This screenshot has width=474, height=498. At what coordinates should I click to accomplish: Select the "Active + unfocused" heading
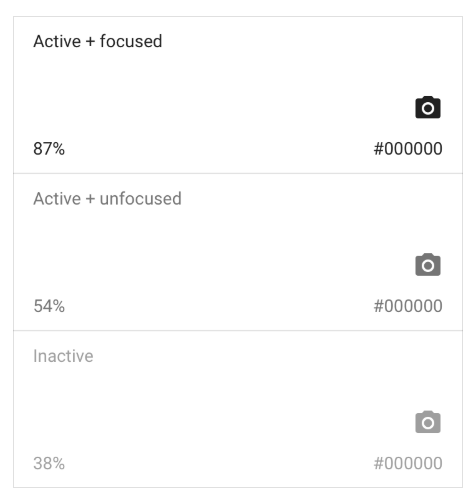(x=107, y=199)
